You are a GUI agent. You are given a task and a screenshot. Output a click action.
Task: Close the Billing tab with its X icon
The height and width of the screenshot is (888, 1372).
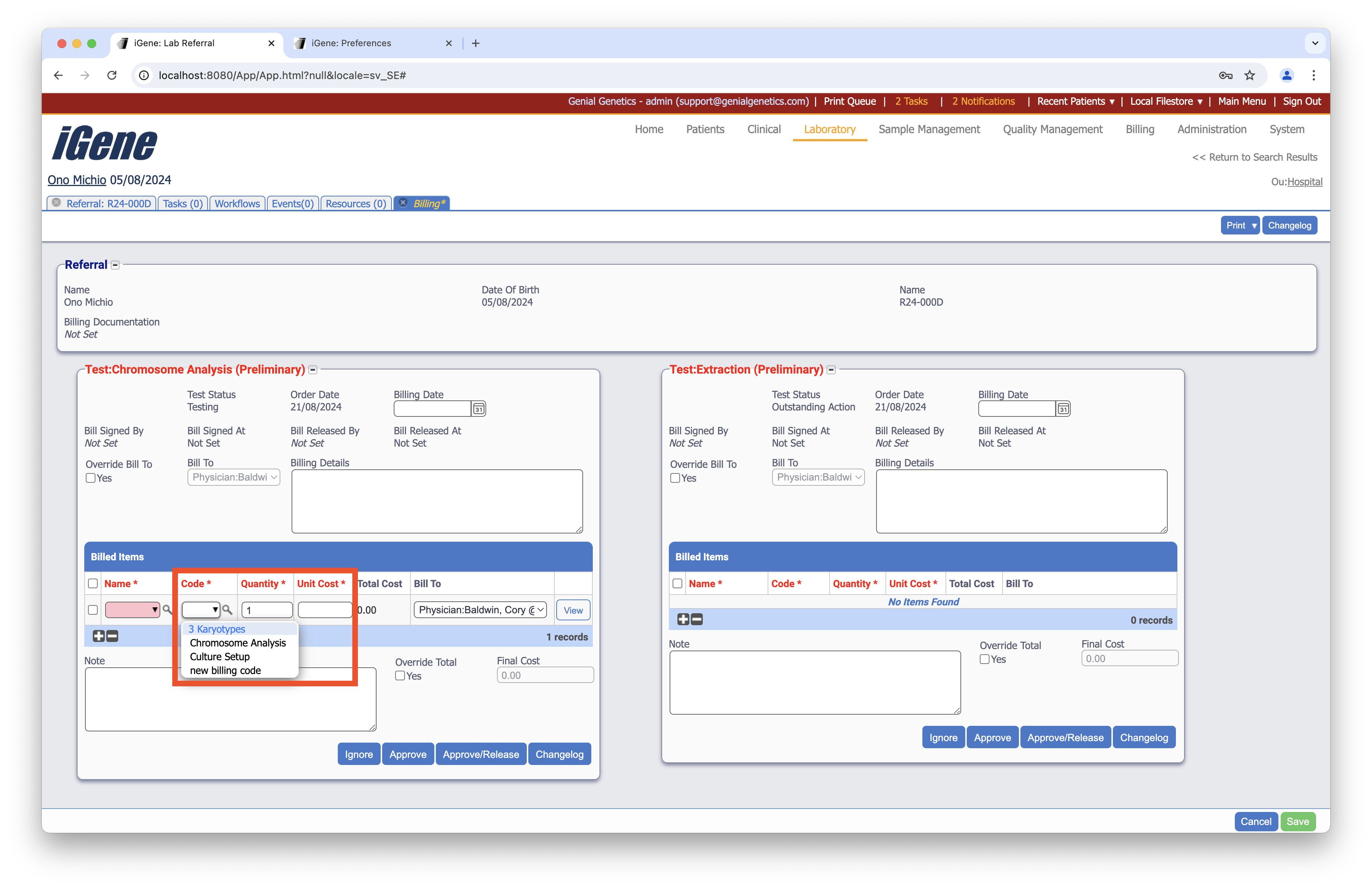point(403,203)
